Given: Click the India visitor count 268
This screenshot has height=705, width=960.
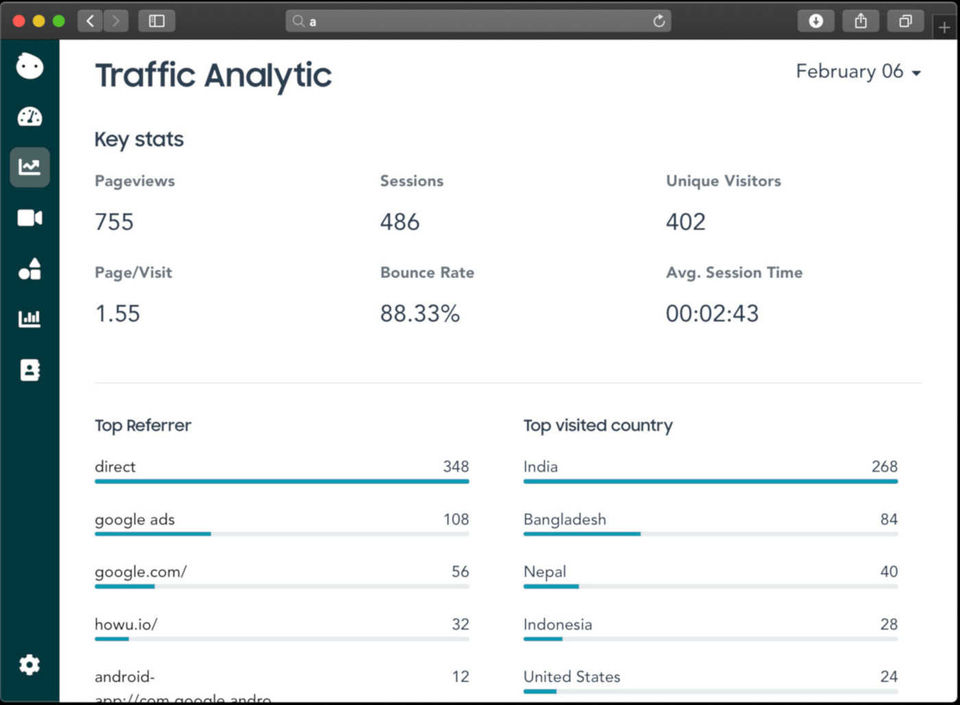Looking at the screenshot, I should pyautogui.click(x=885, y=466).
